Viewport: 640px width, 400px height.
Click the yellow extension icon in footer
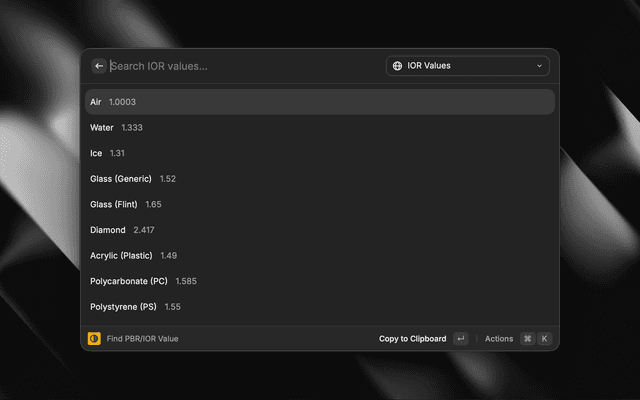click(94, 339)
